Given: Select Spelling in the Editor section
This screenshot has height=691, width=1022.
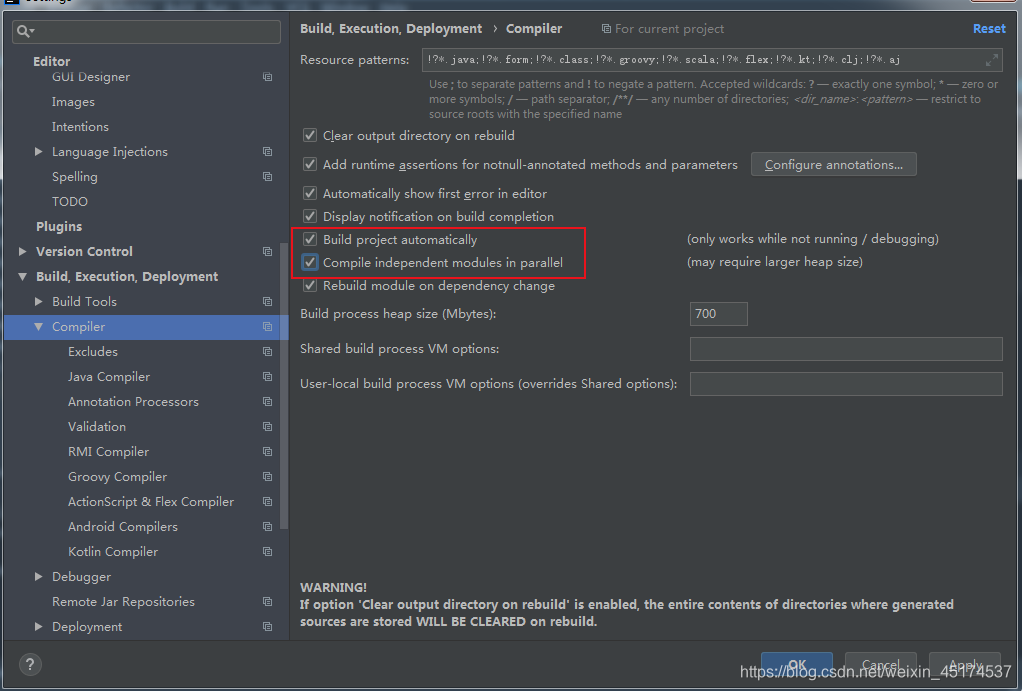Looking at the screenshot, I should coord(74,177).
